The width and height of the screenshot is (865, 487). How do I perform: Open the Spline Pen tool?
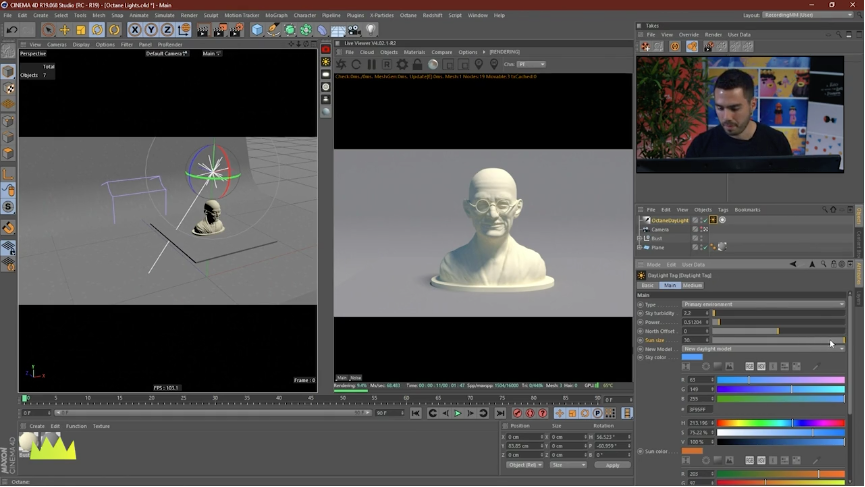point(273,30)
